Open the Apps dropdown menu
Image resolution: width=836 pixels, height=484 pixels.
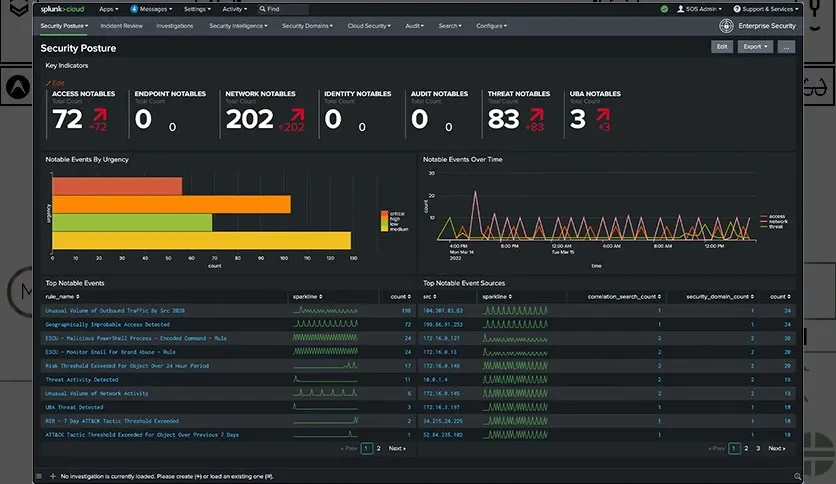(109, 9)
